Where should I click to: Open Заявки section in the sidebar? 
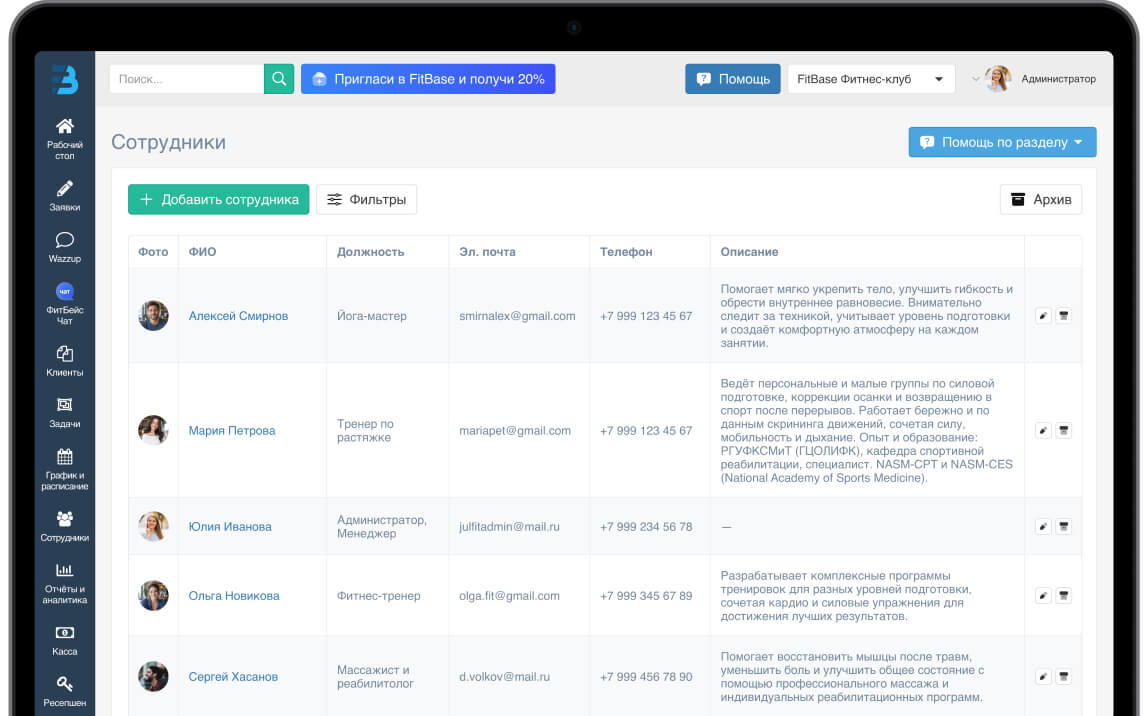click(x=64, y=196)
